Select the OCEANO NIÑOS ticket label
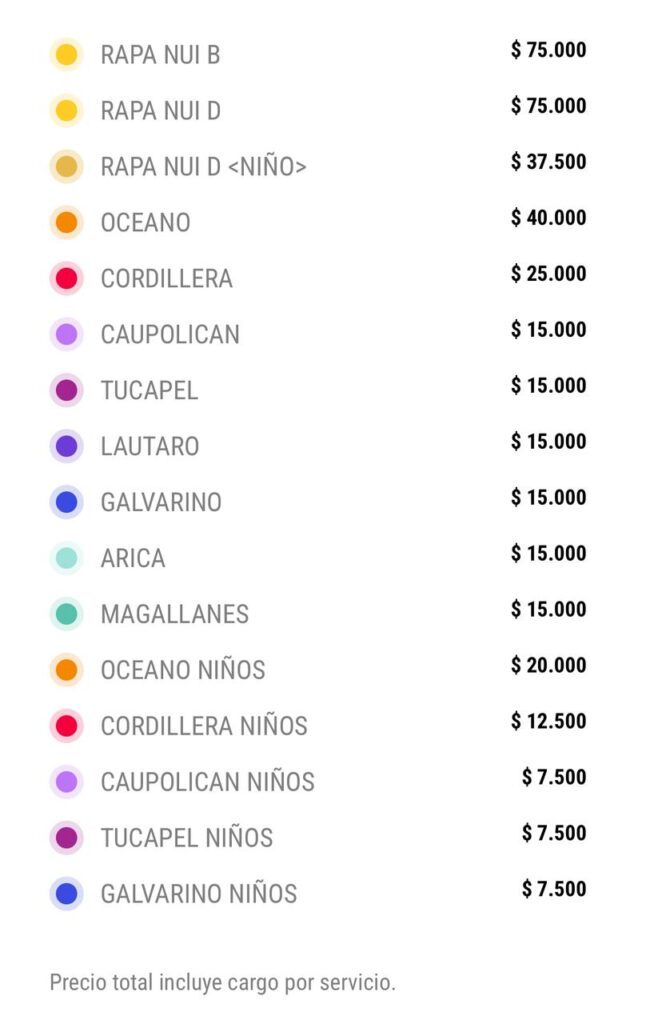646x1024 pixels. click(183, 669)
